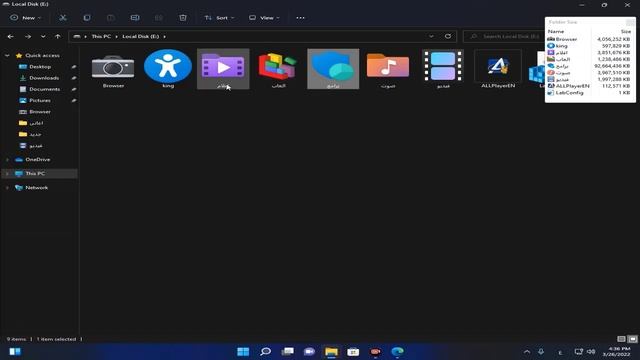Viewport: 640px width, 360px height.
Task: Switch to large thumbnails view in status bar
Action: [x=632, y=339]
